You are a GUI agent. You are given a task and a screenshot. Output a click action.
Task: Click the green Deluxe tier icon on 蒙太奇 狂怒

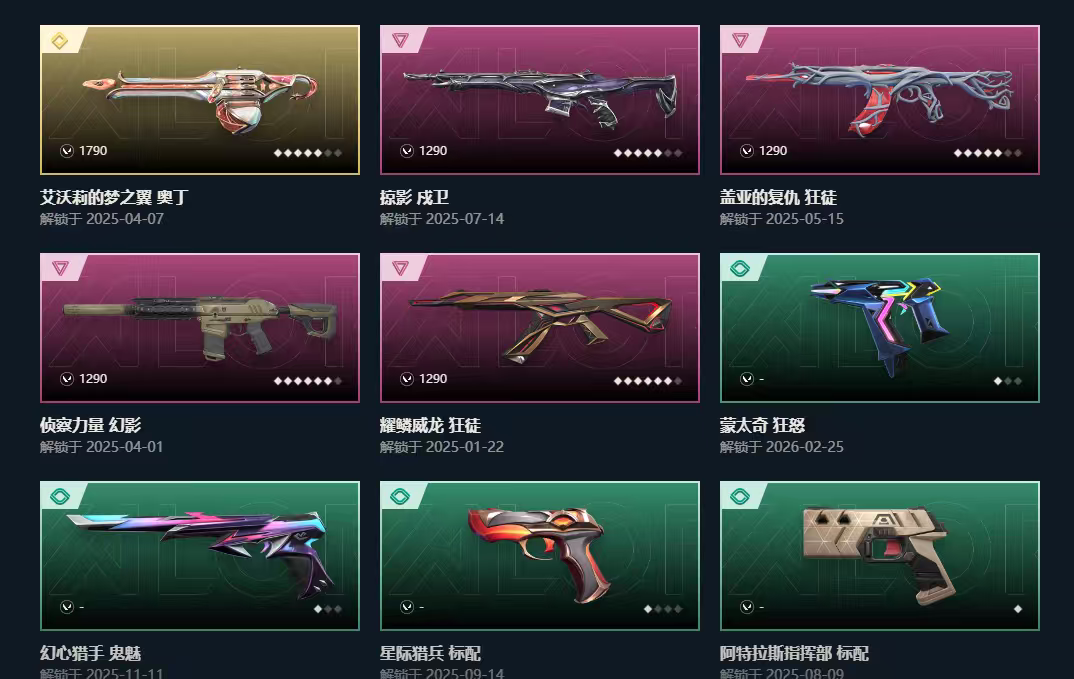[x=740, y=269]
